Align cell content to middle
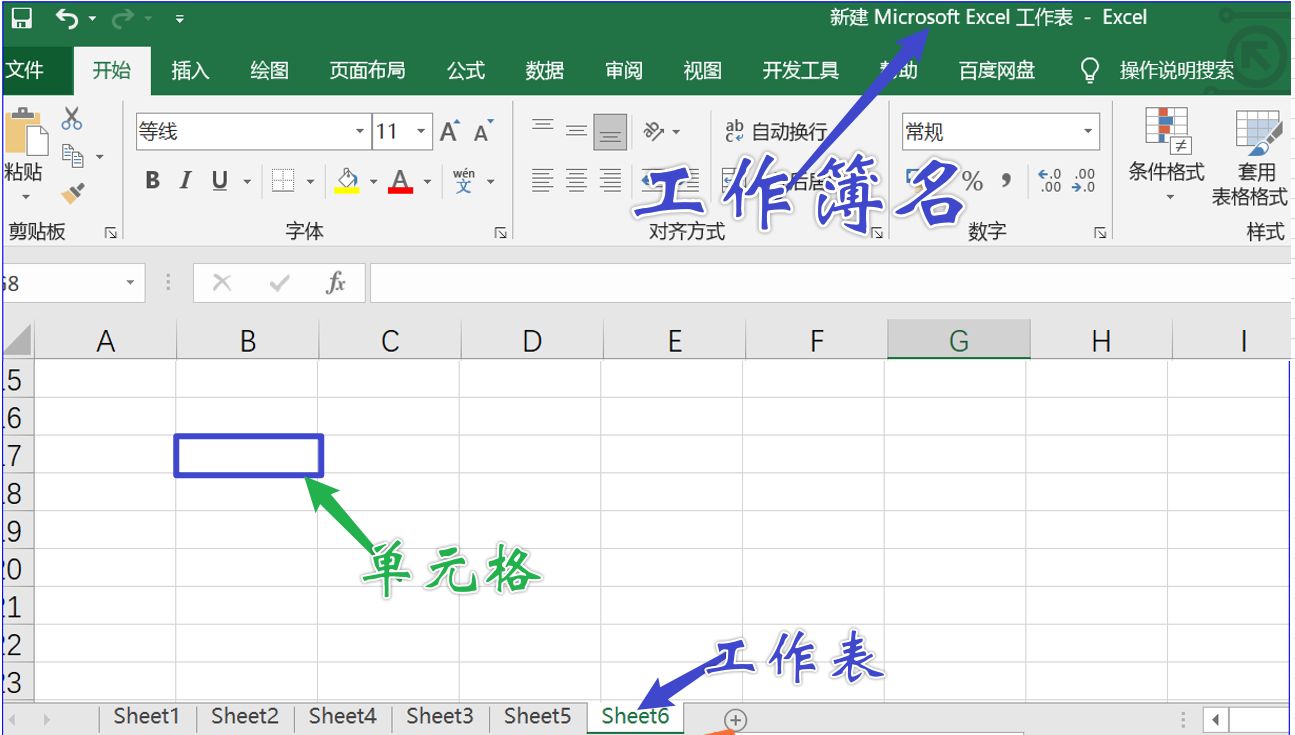Screen dimensions: 1295x735 577,131
